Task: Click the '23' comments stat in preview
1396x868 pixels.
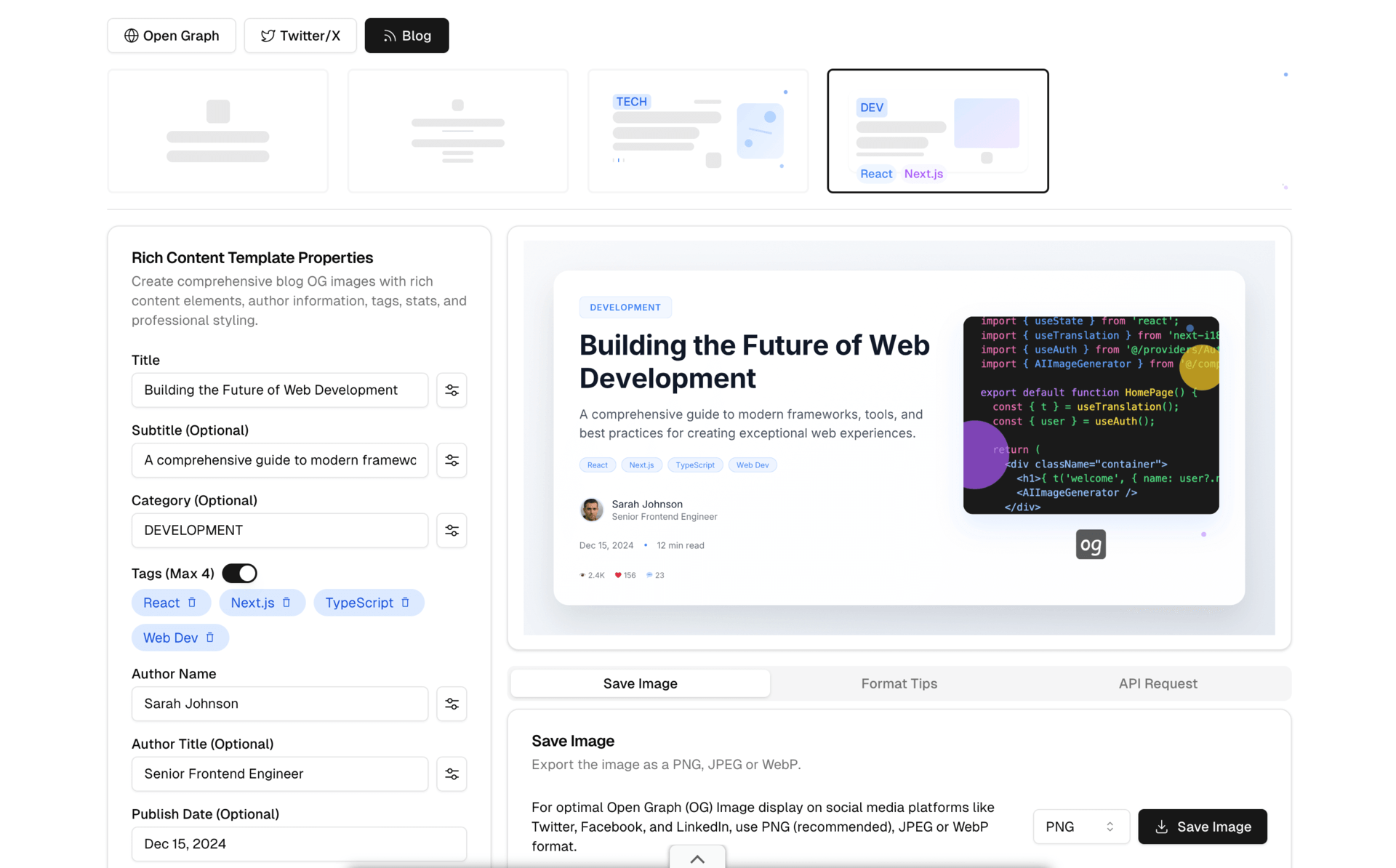Action: coord(655,575)
